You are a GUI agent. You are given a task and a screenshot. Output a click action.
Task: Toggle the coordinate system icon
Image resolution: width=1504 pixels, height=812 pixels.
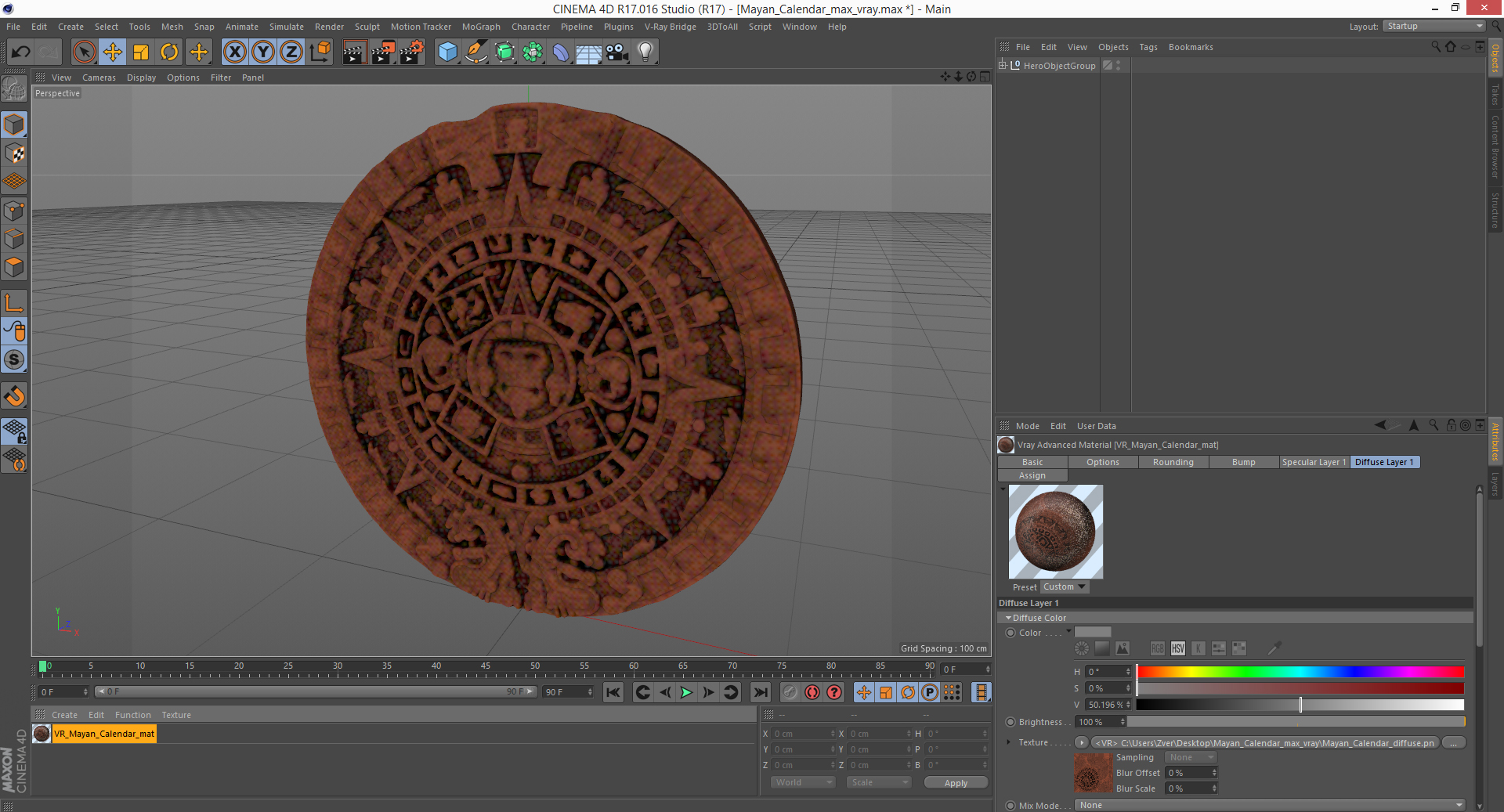coord(320,52)
